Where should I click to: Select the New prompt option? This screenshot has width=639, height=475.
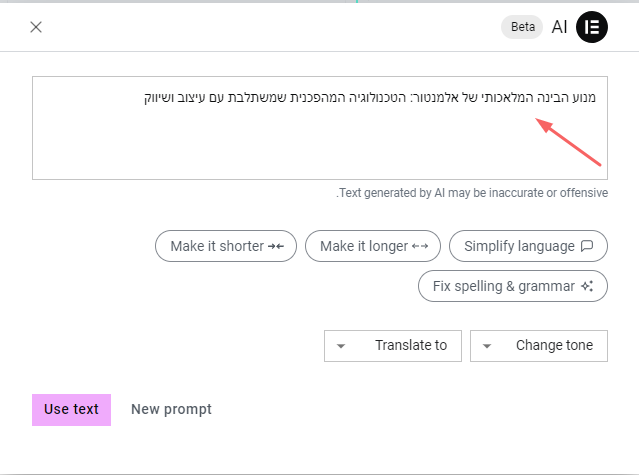pyautogui.click(x=171, y=409)
